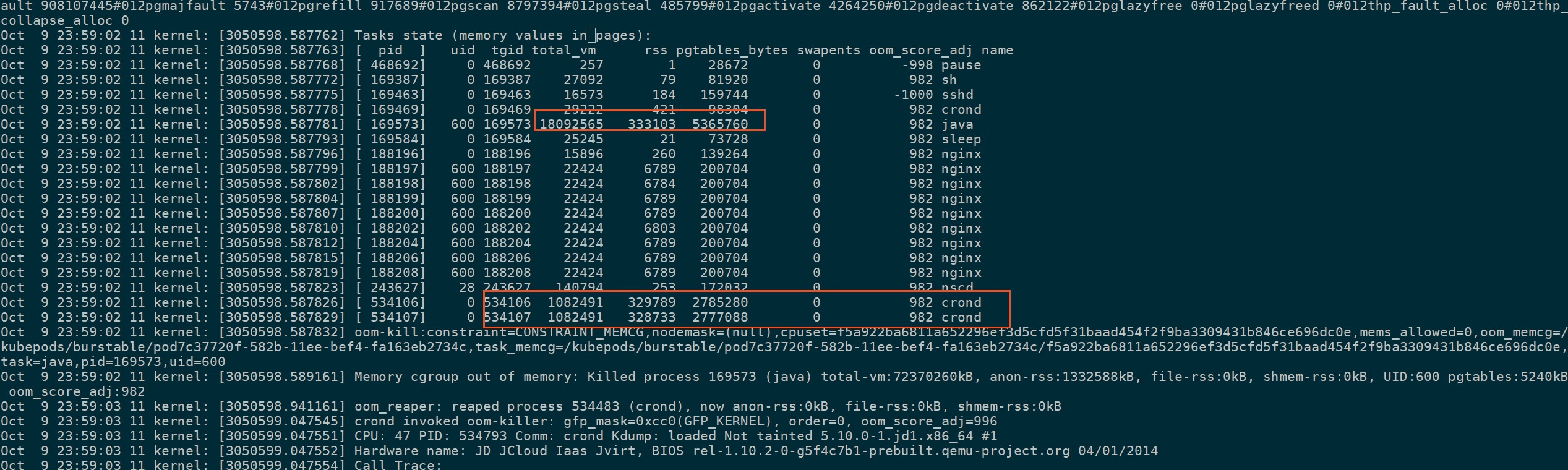Click pgtables value 2777088 of crond

click(720, 317)
